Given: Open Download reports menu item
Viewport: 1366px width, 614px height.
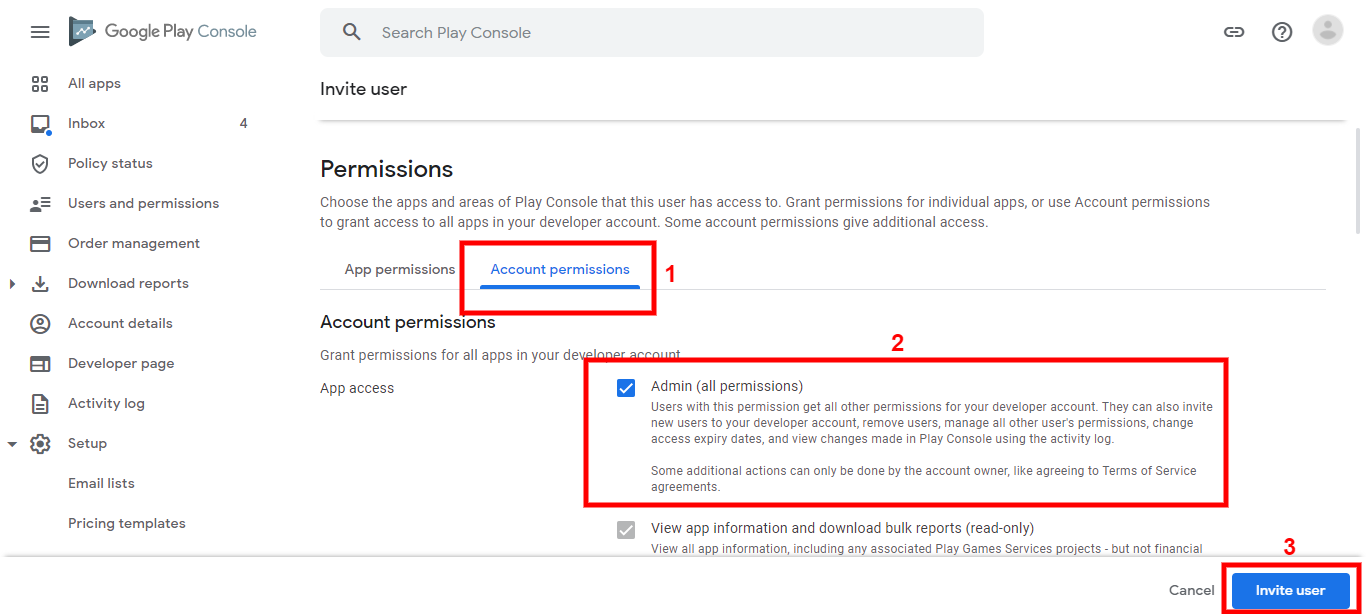Looking at the screenshot, I should pyautogui.click(x=128, y=284).
